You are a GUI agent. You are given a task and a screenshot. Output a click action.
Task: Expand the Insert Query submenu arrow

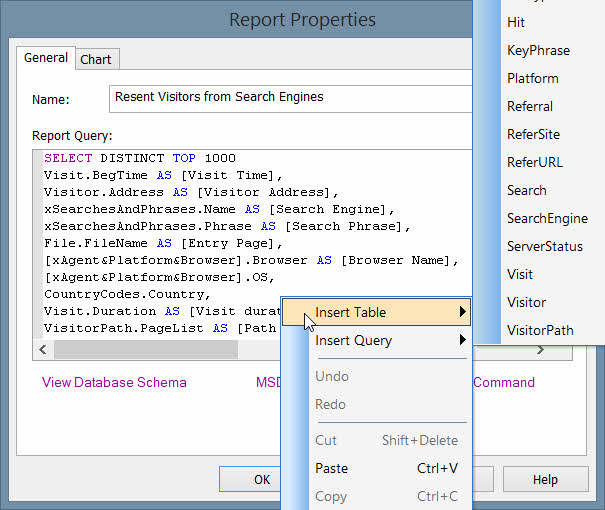pyautogui.click(x=462, y=340)
